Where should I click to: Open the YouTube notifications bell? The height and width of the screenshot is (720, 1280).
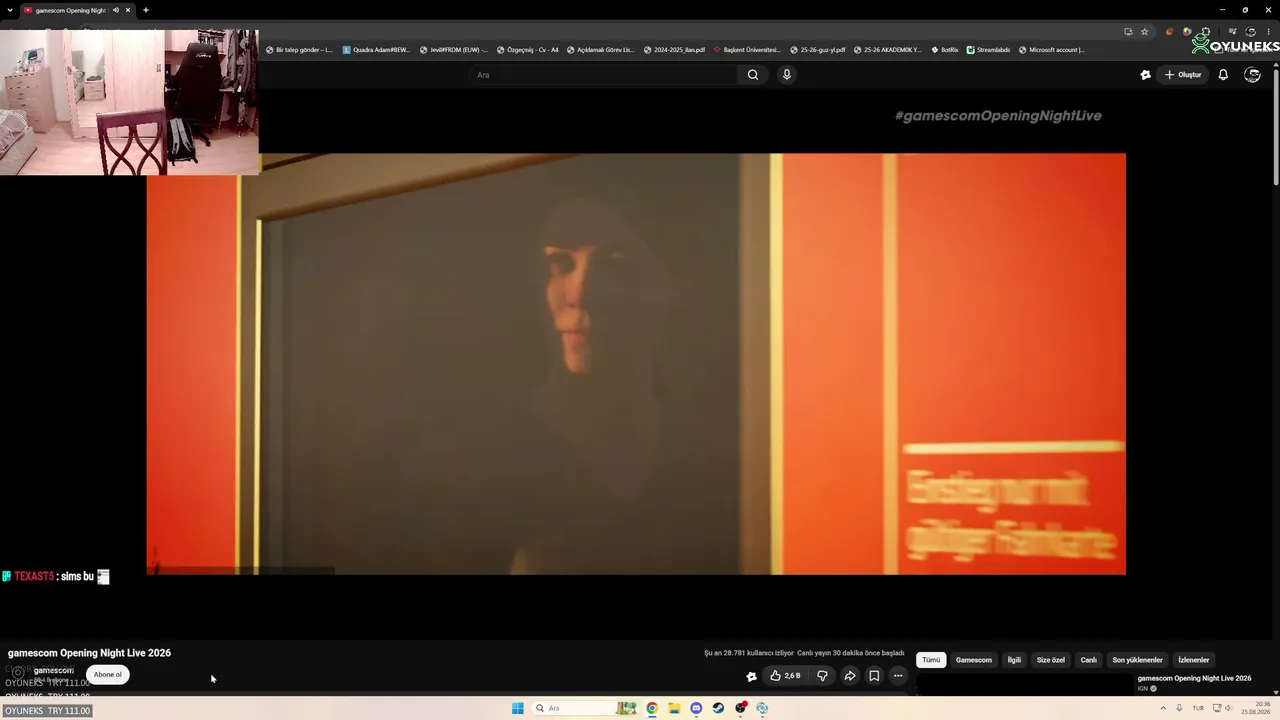point(1223,75)
